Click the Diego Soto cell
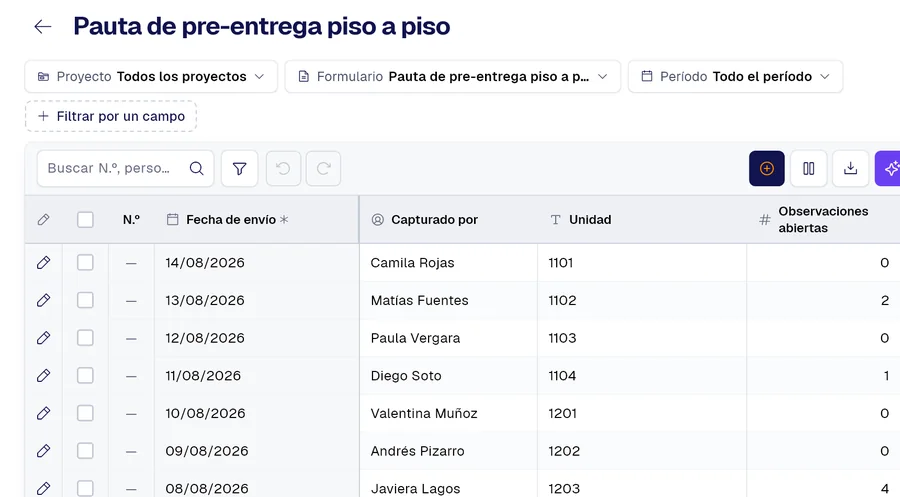The image size is (900, 497). click(x=448, y=376)
